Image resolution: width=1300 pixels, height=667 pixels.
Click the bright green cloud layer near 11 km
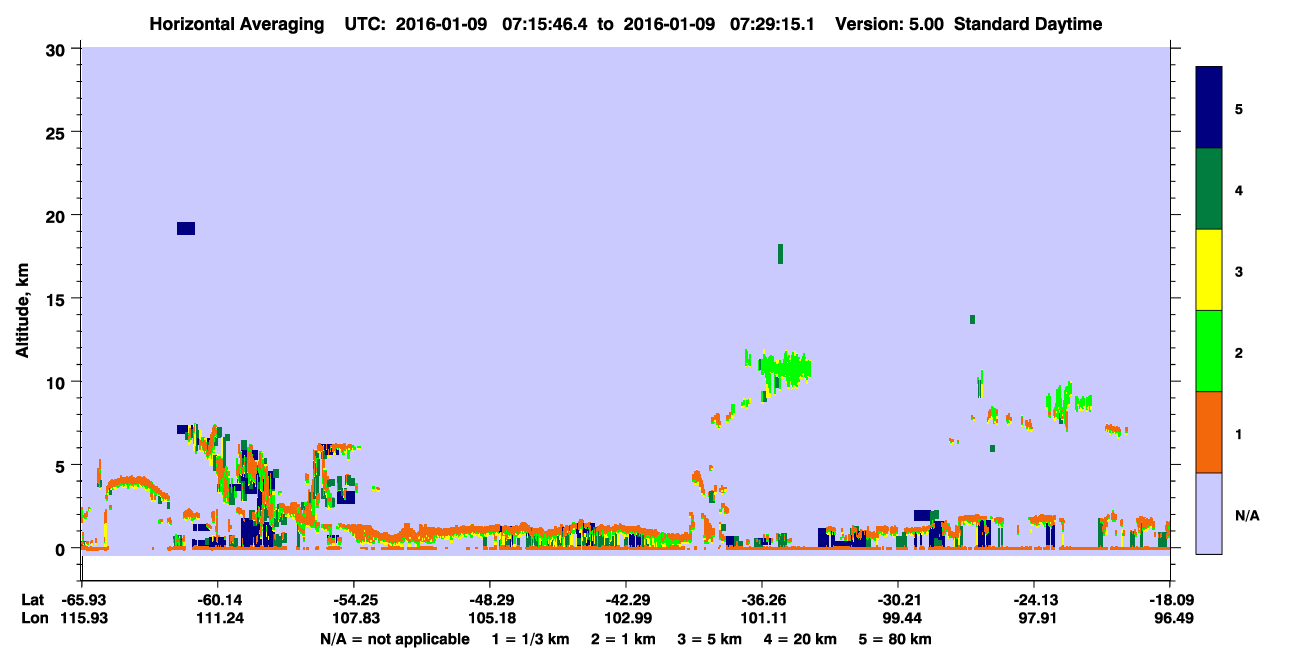[x=786, y=368]
